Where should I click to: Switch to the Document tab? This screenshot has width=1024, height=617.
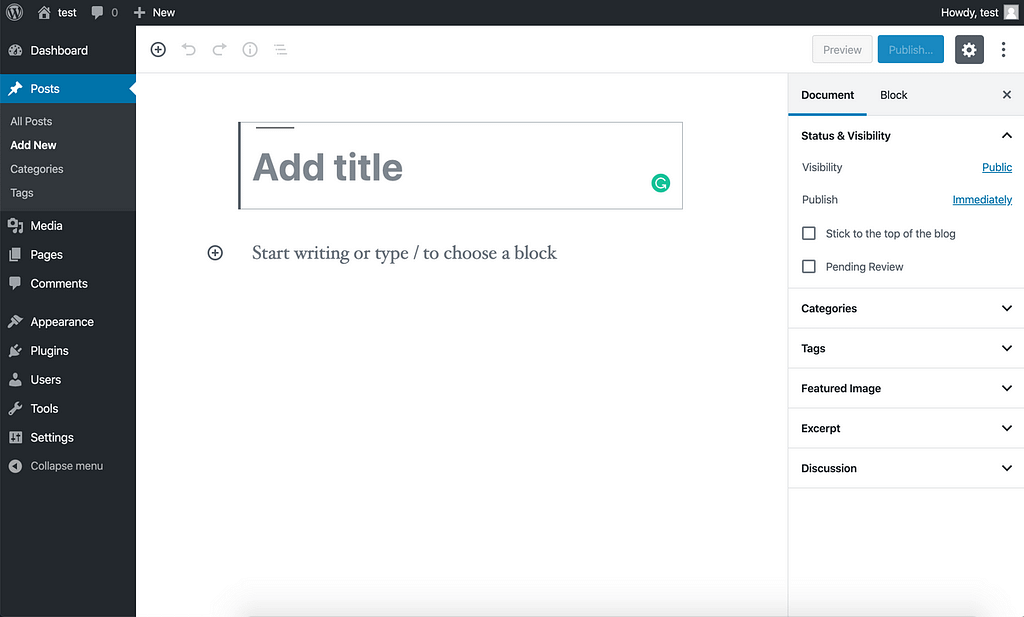[x=827, y=95]
